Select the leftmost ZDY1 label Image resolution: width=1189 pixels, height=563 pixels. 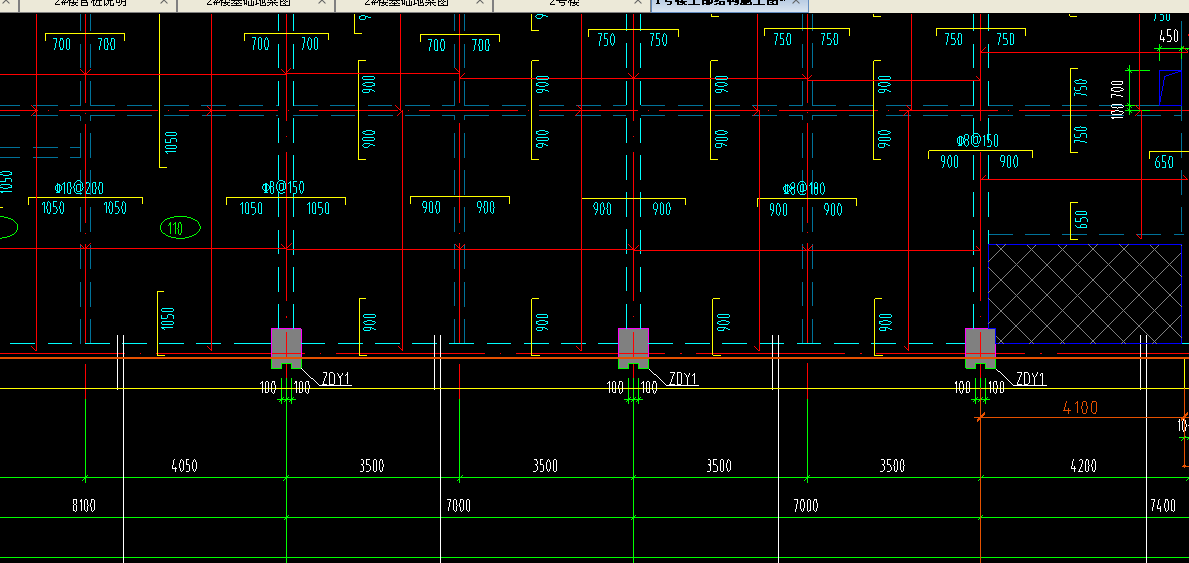pos(337,379)
